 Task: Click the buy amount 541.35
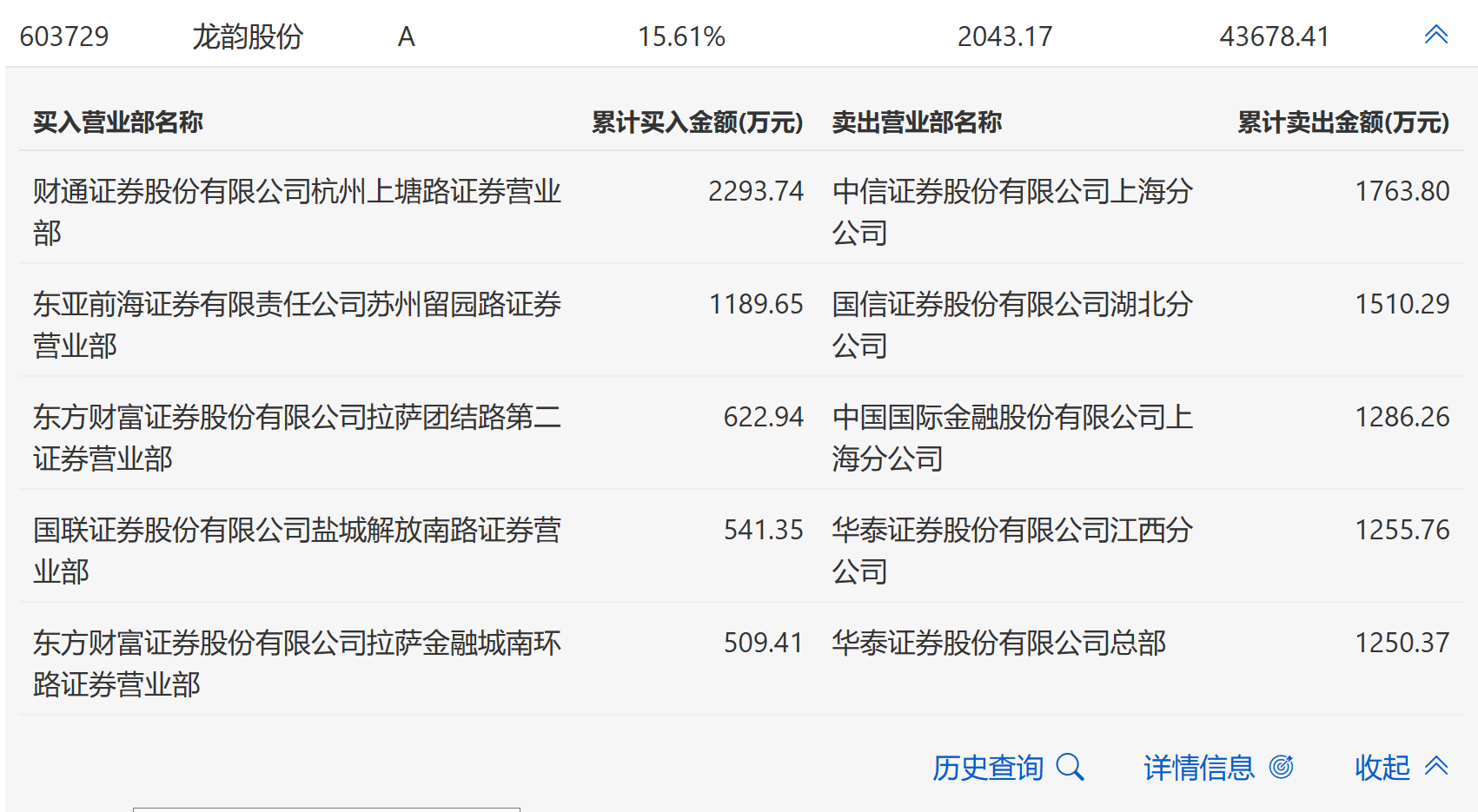(764, 530)
